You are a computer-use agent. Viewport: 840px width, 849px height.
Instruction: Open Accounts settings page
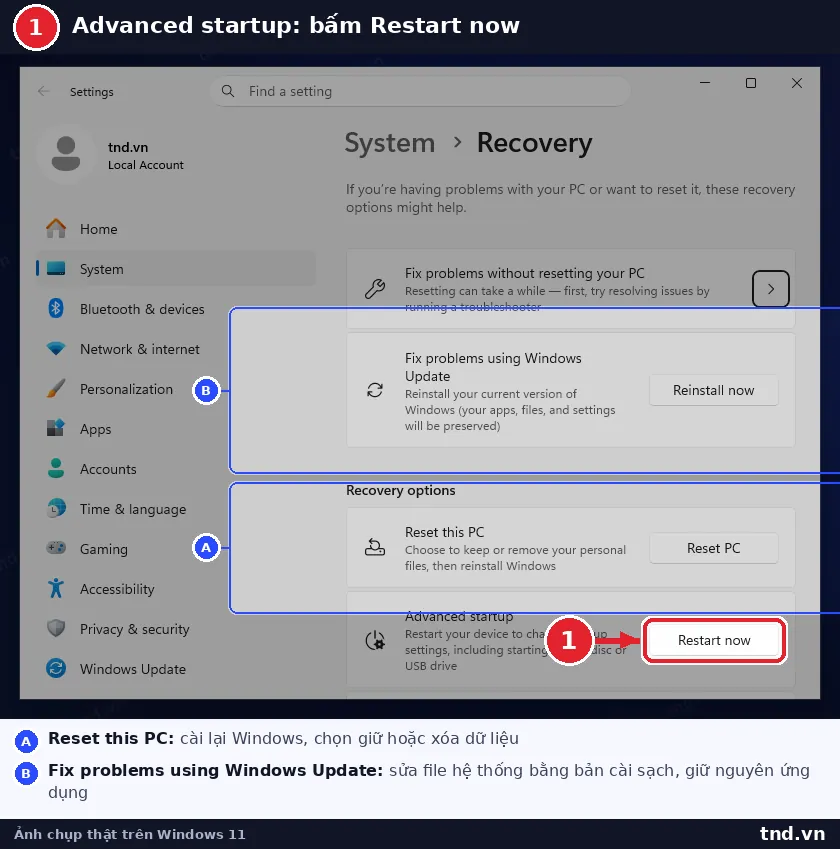pos(176,469)
